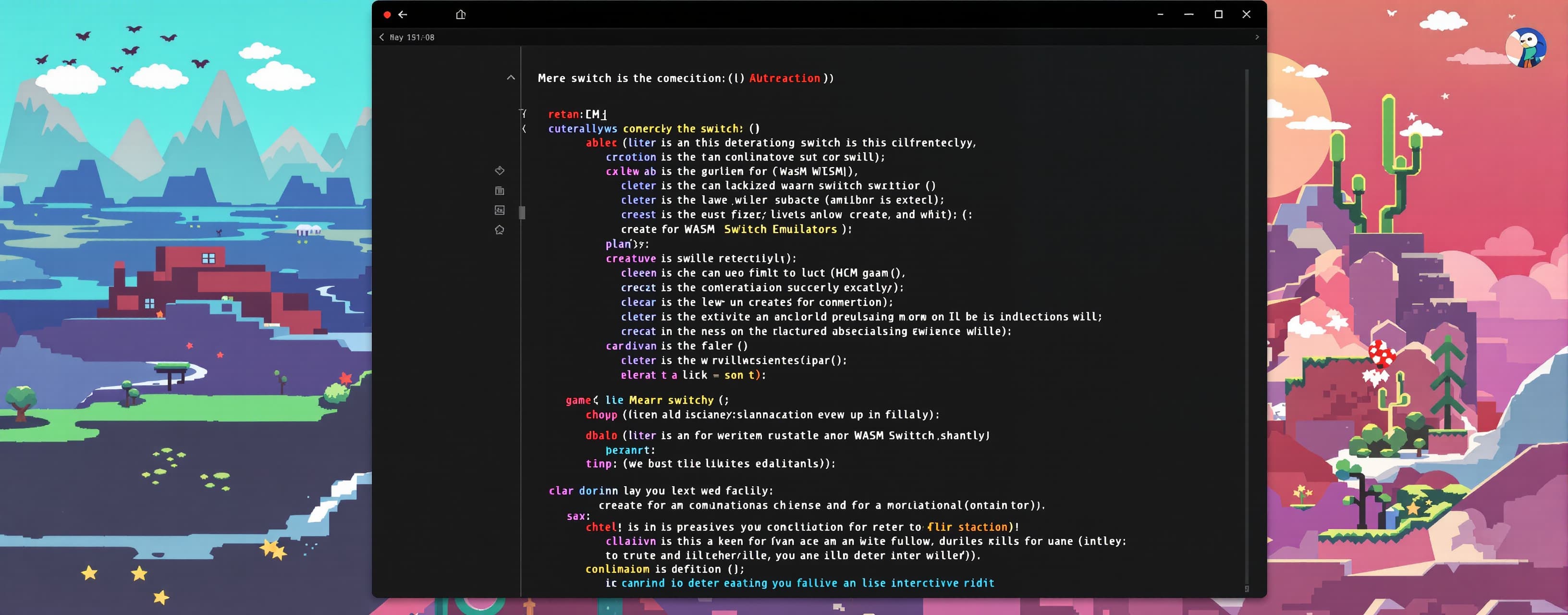Go back with the title bar arrow
This screenshot has width=1568, height=615.
[403, 14]
